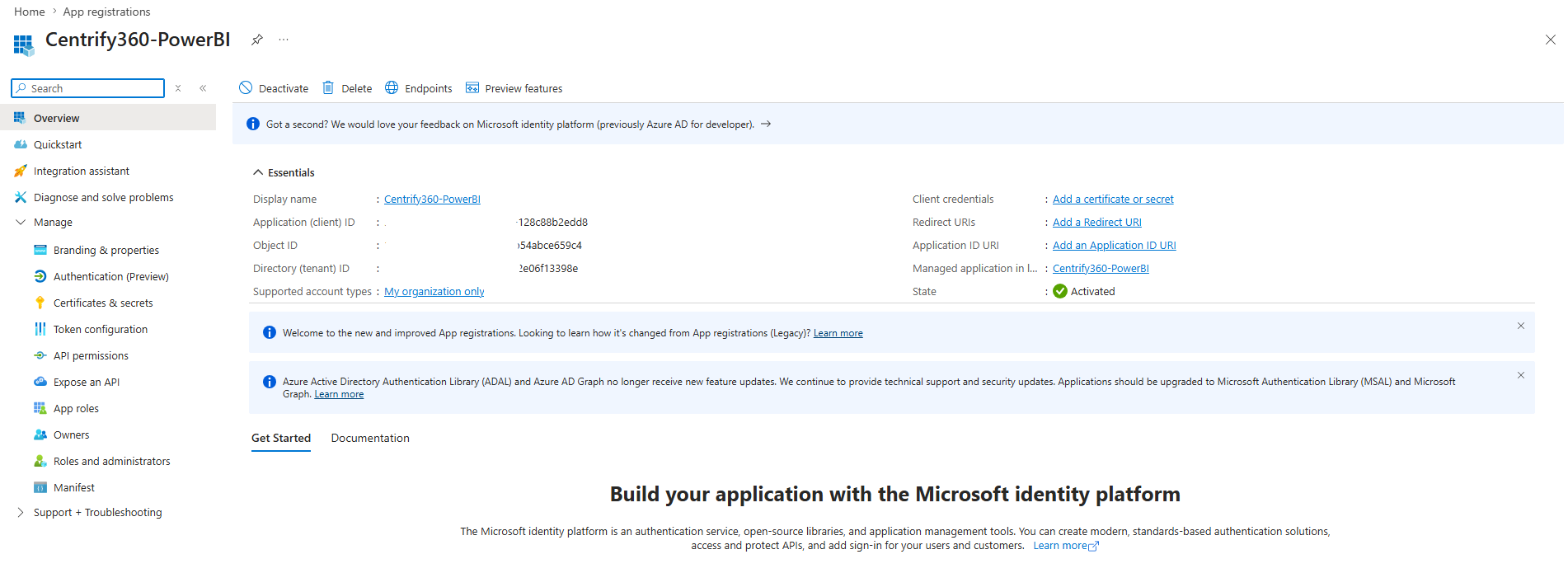Open My organization only link
Screen dimensions: 1568x573
coord(434,291)
